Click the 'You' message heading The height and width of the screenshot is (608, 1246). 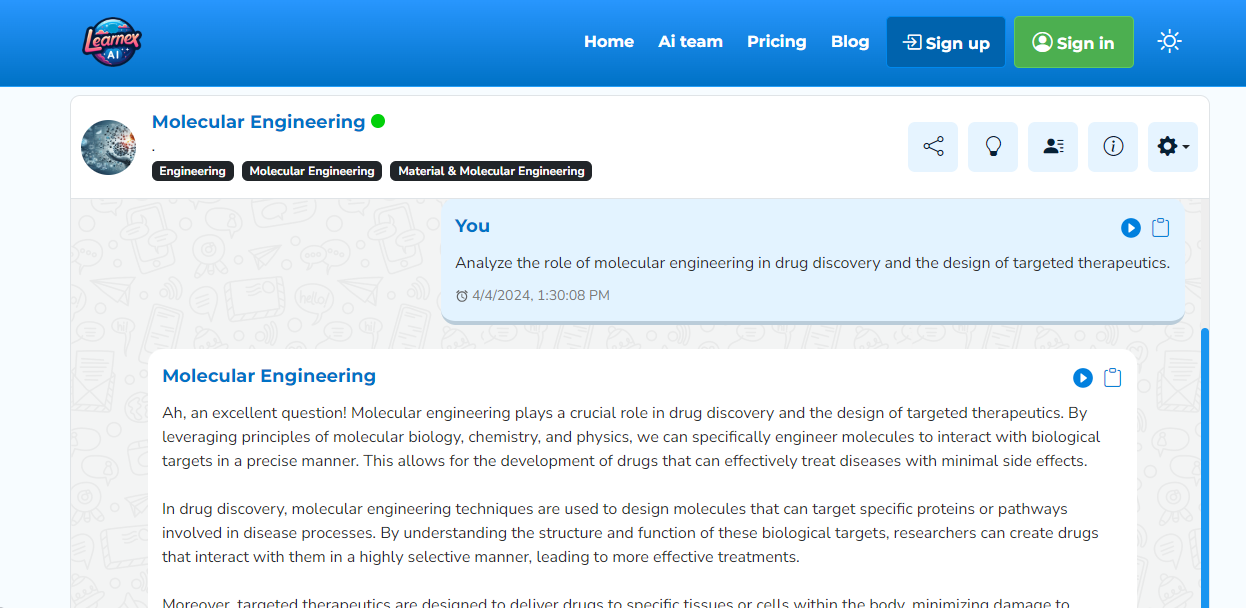pos(472,226)
